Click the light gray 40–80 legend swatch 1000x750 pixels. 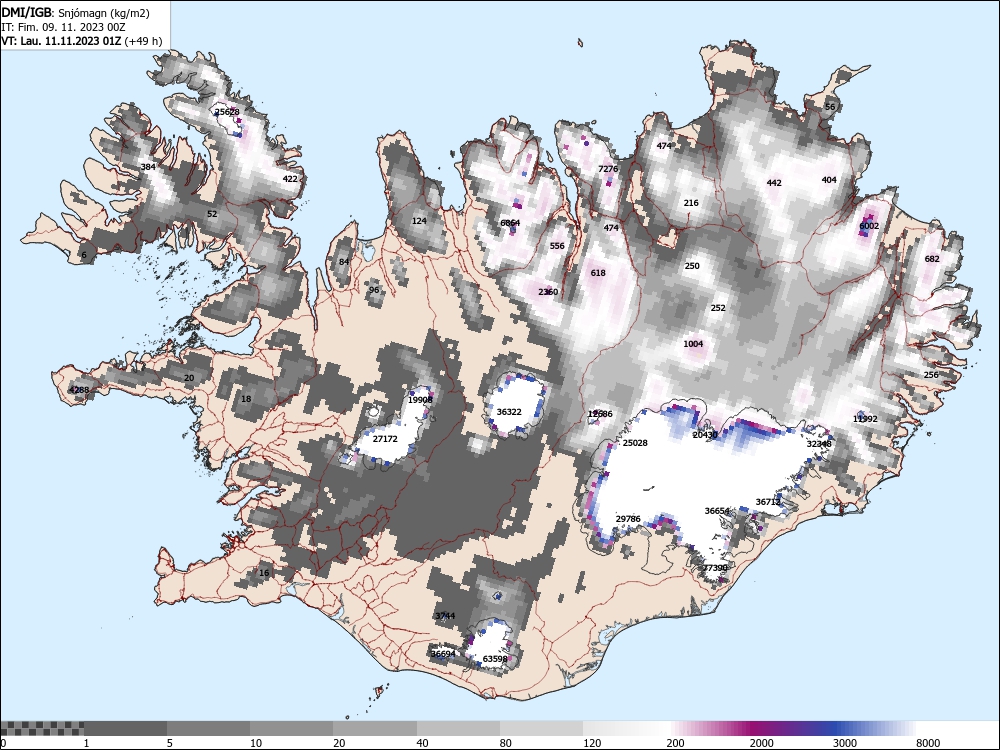[459, 729]
